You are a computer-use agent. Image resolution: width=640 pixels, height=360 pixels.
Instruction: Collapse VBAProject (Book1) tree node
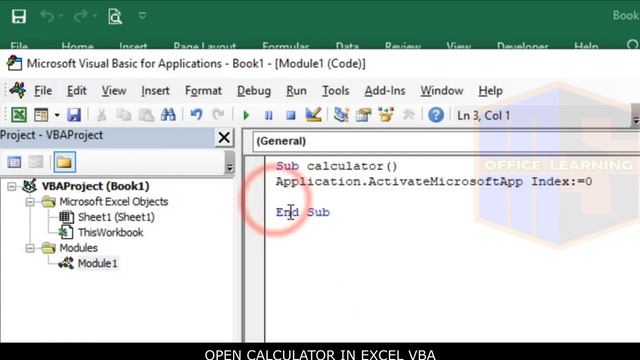point(12,187)
